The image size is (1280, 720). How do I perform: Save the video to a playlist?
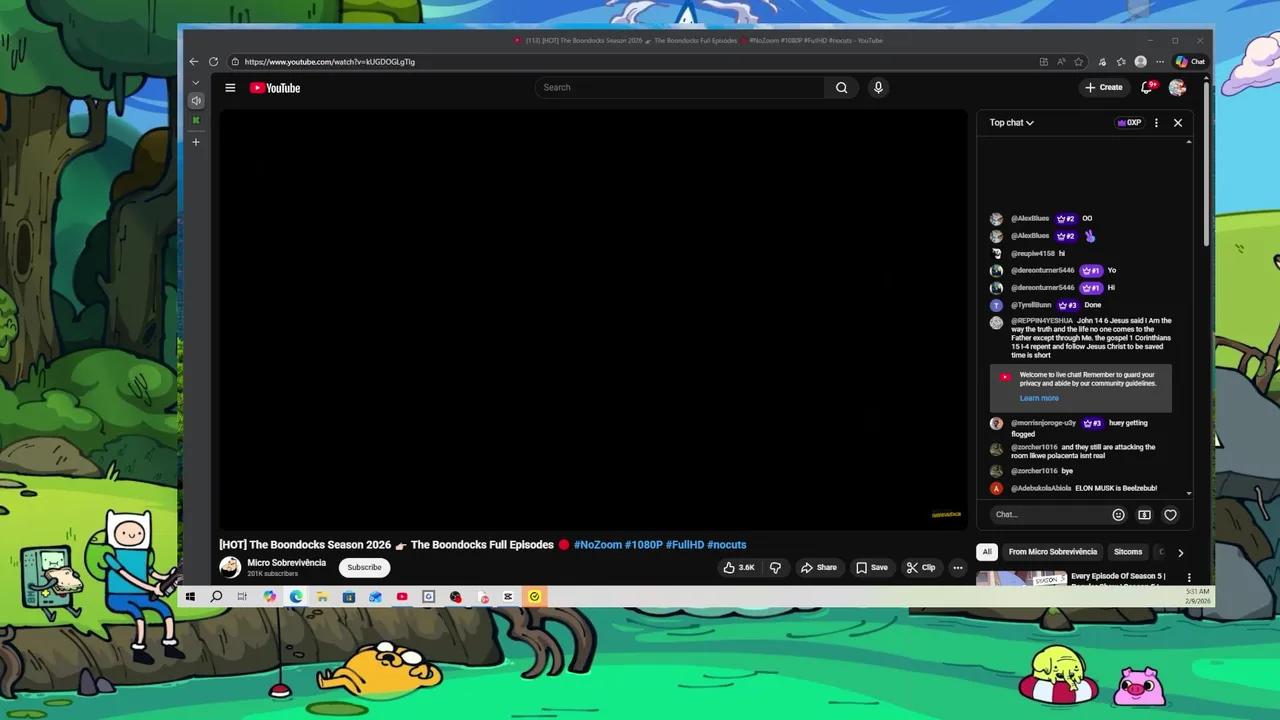[871, 567]
